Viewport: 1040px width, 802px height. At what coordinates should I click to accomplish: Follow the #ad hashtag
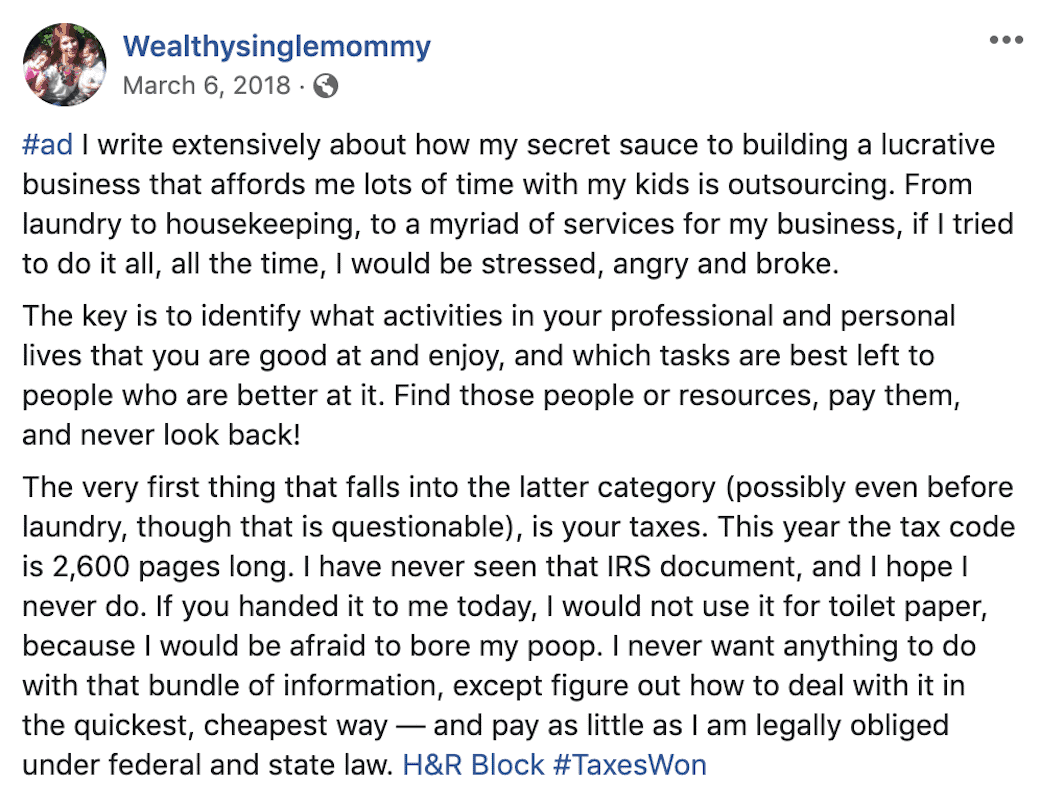pyautogui.click(x=47, y=145)
